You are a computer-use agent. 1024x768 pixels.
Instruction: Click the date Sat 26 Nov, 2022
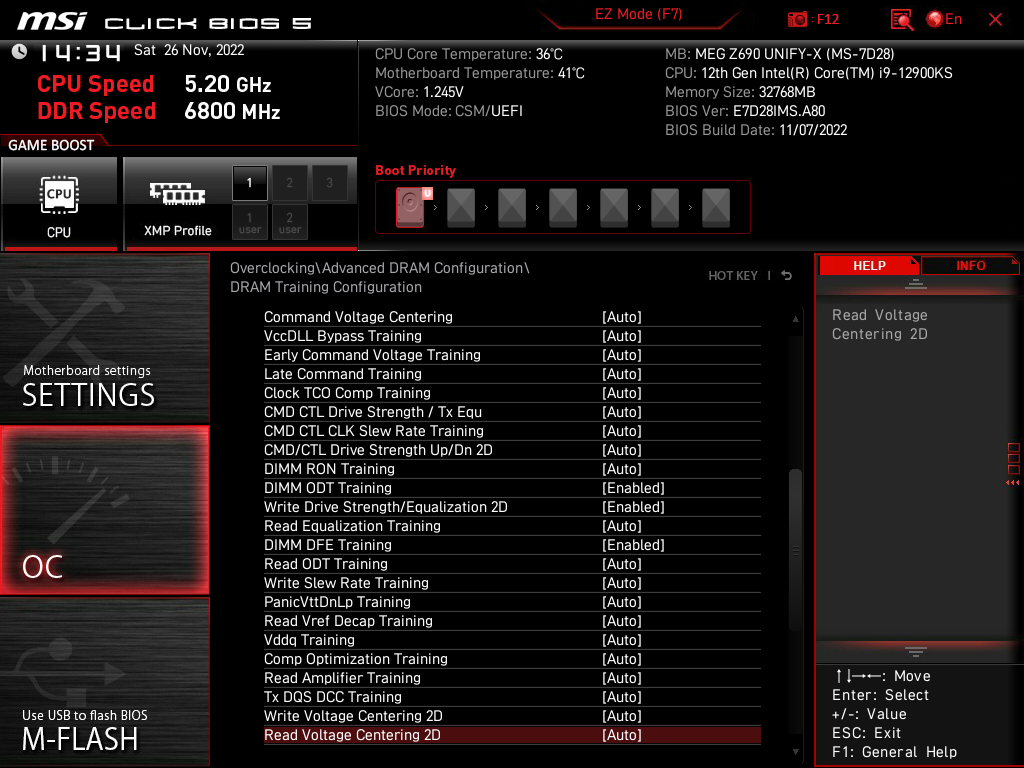coord(189,50)
